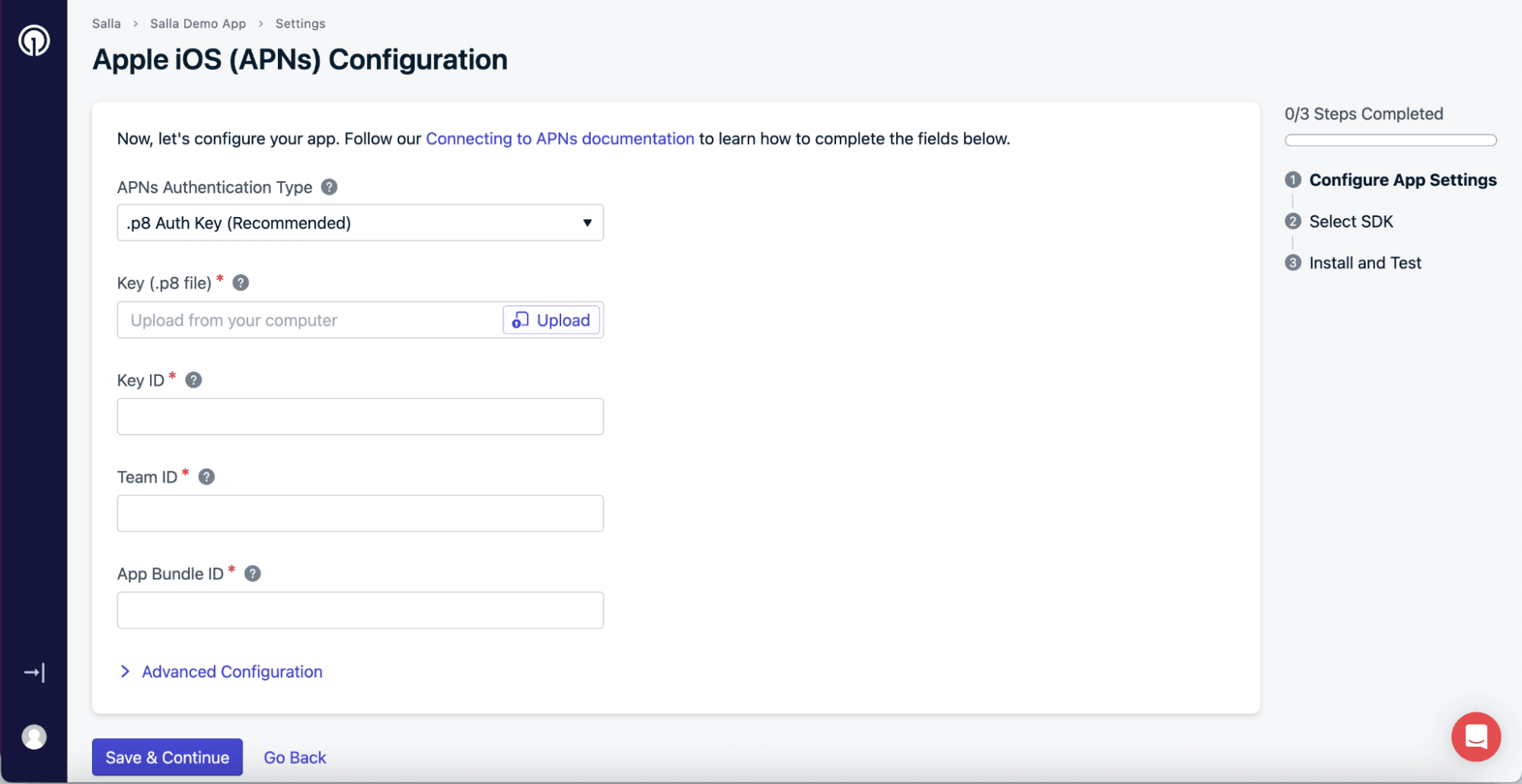Viewport: 1522px width, 784px height.
Task: Click the Upload button for .p8 key
Action: point(551,320)
